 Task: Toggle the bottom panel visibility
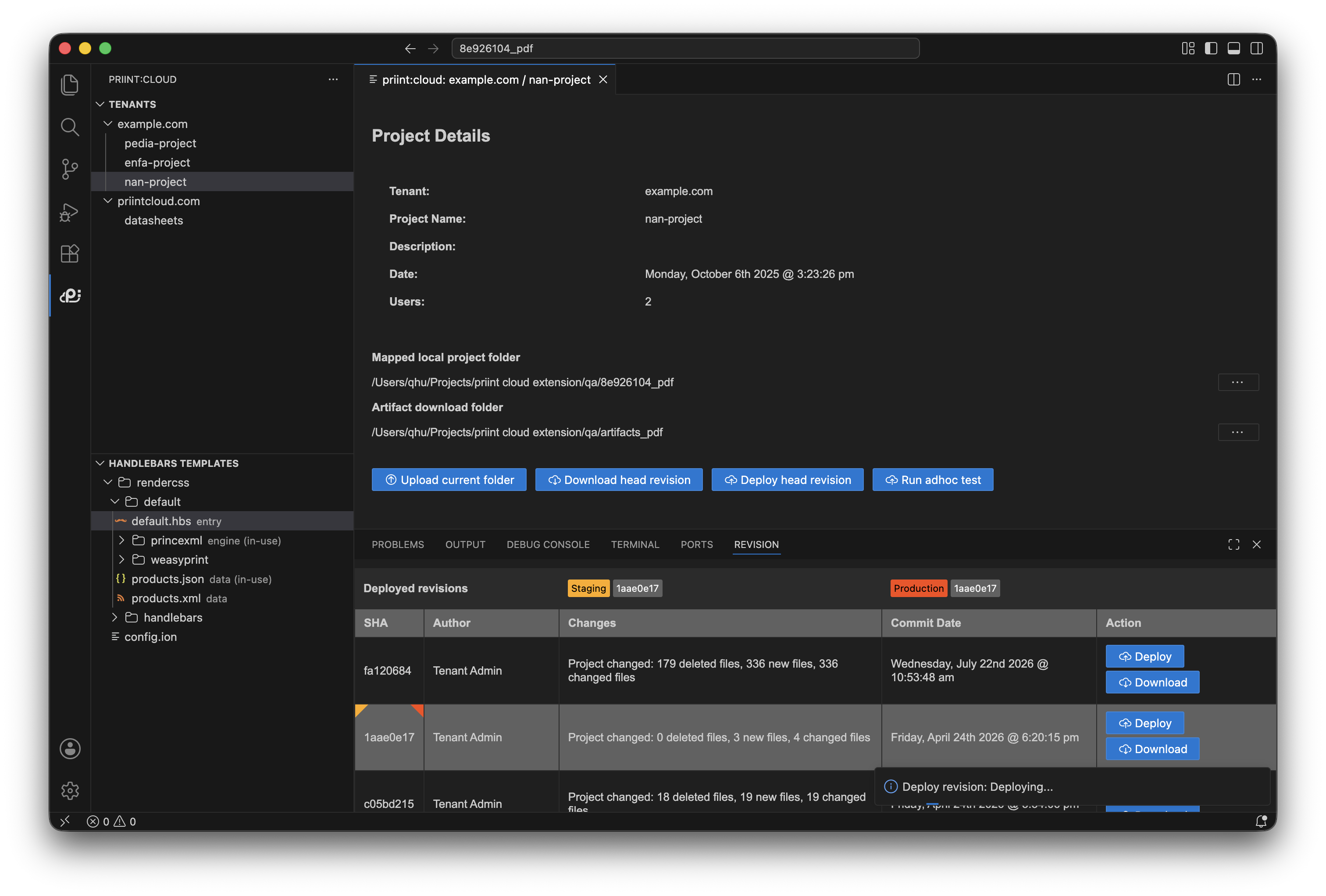click(x=1233, y=49)
